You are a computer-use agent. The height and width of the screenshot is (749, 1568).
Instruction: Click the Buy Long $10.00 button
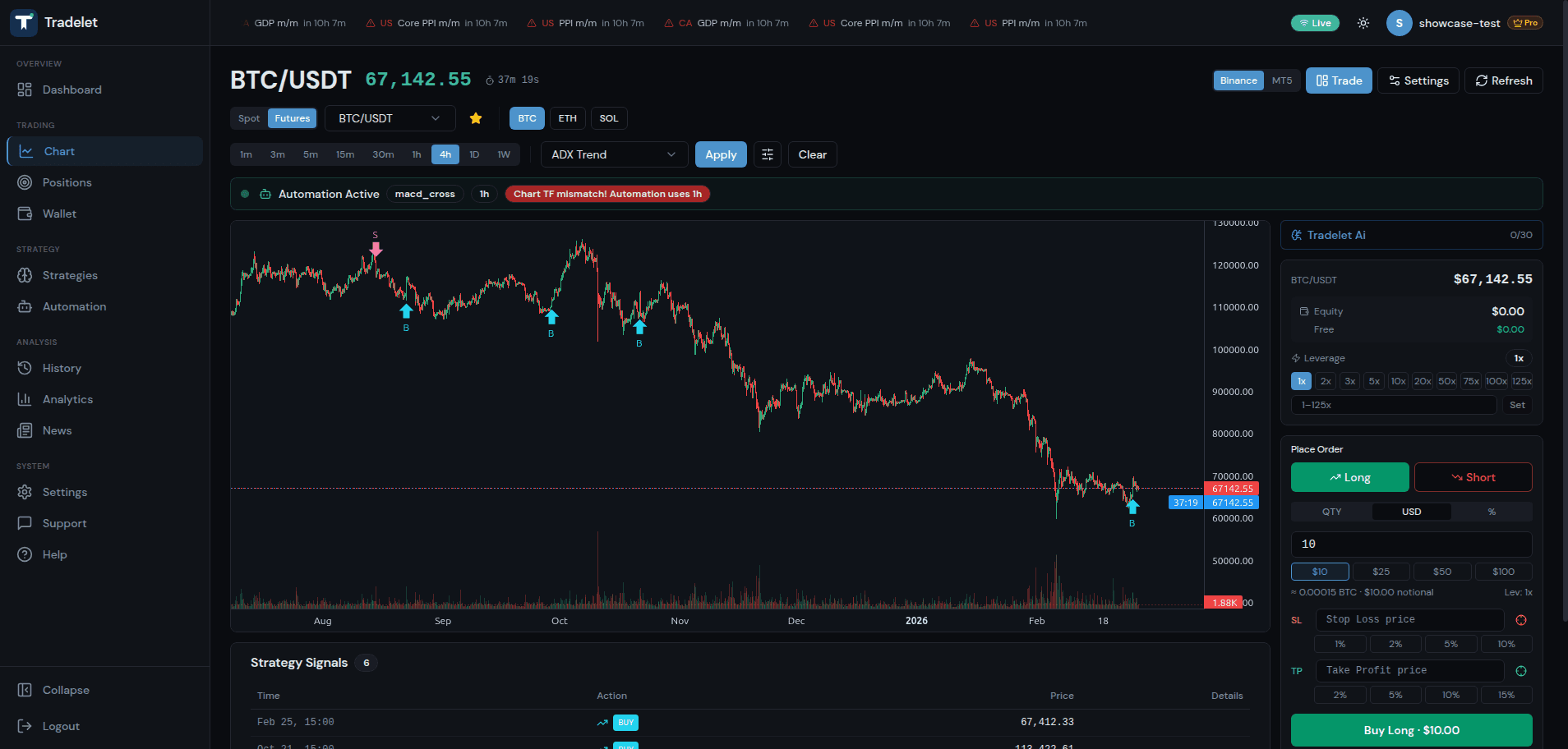coord(1409,730)
